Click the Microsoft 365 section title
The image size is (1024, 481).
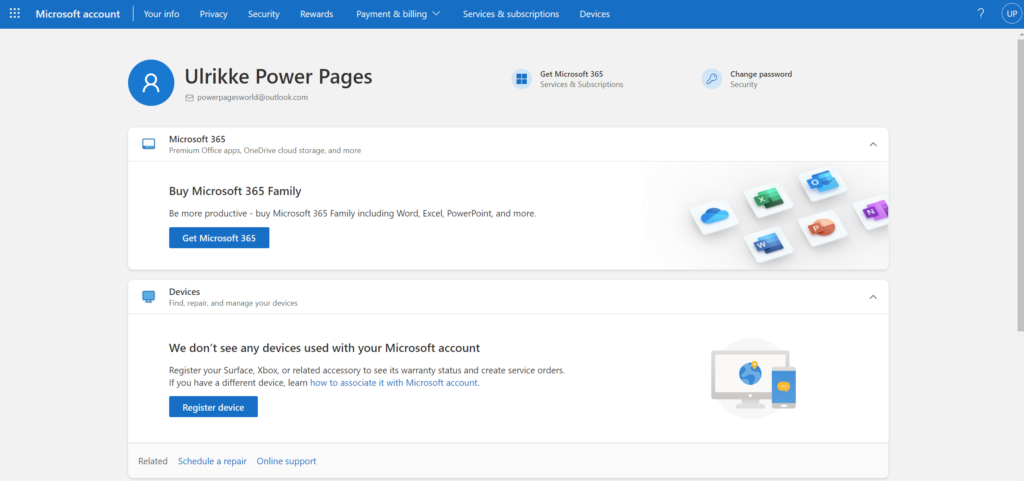click(197, 139)
